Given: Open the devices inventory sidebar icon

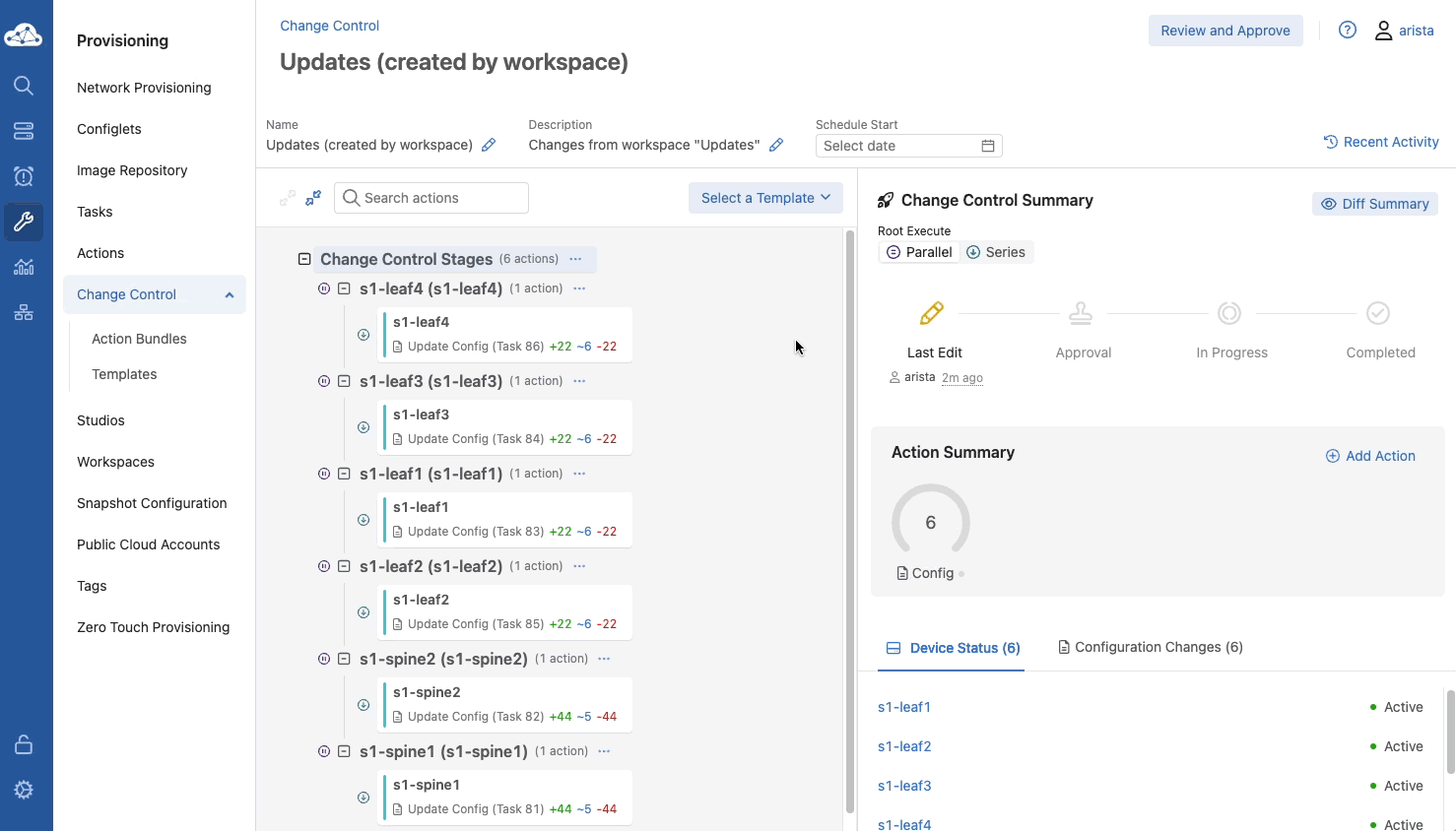Looking at the screenshot, I should (24, 131).
